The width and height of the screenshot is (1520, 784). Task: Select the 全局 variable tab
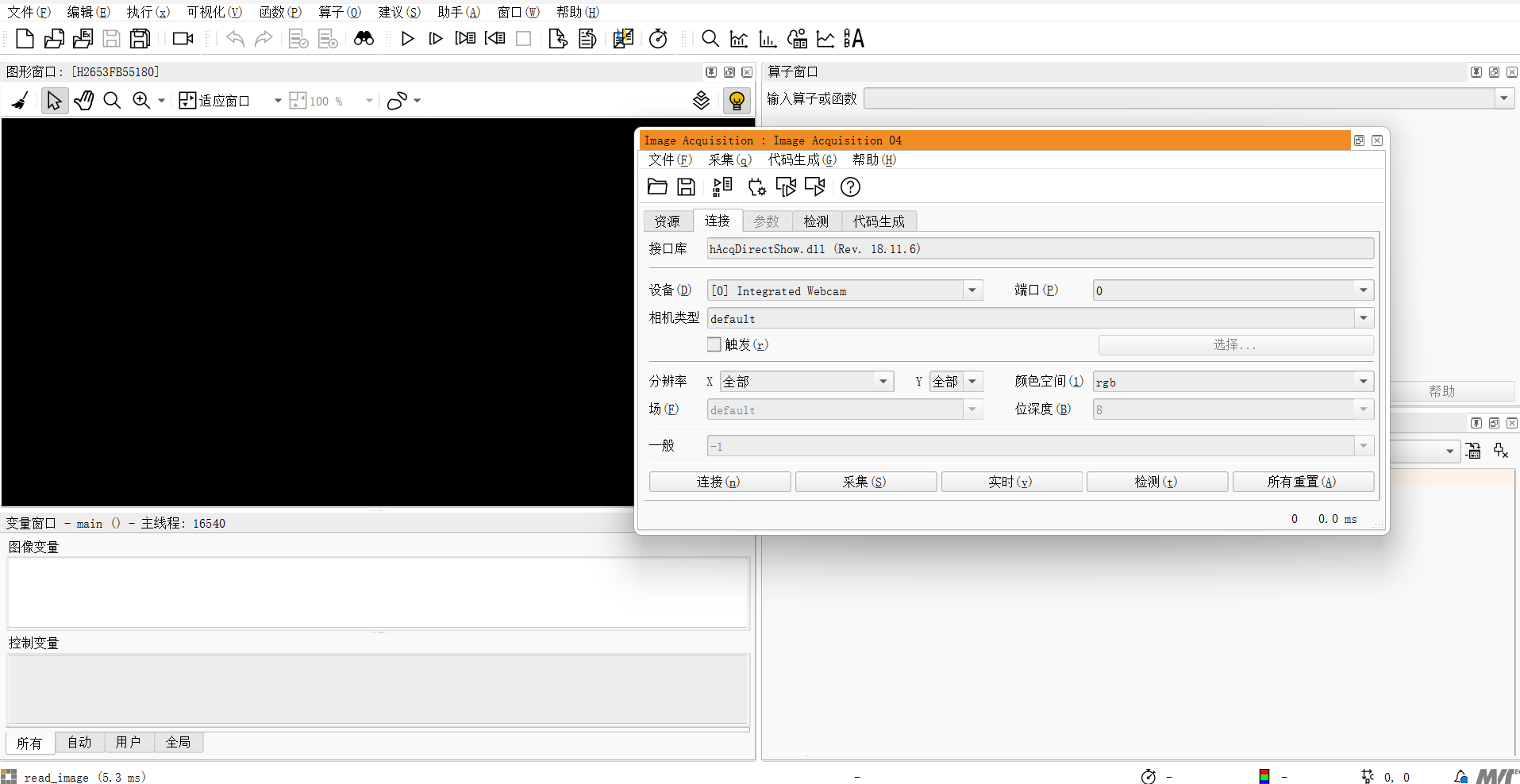tap(178, 742)
